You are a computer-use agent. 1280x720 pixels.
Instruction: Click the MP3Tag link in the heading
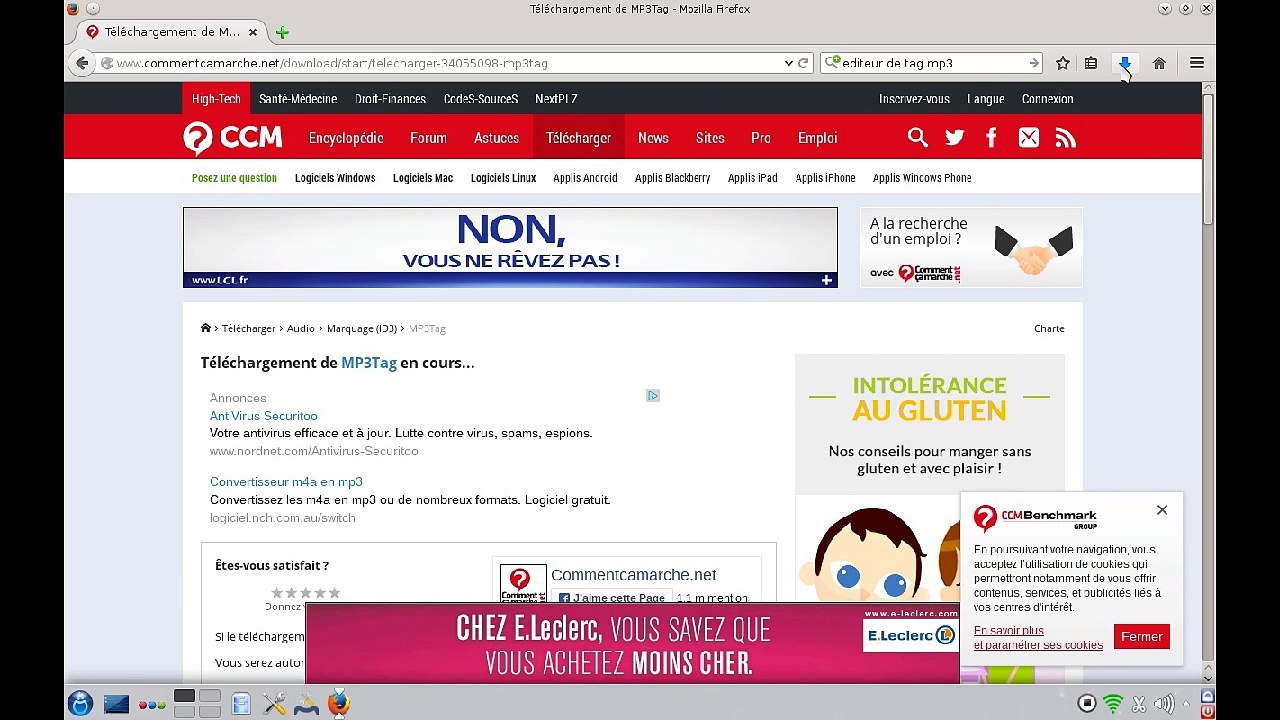click(369, 363)
